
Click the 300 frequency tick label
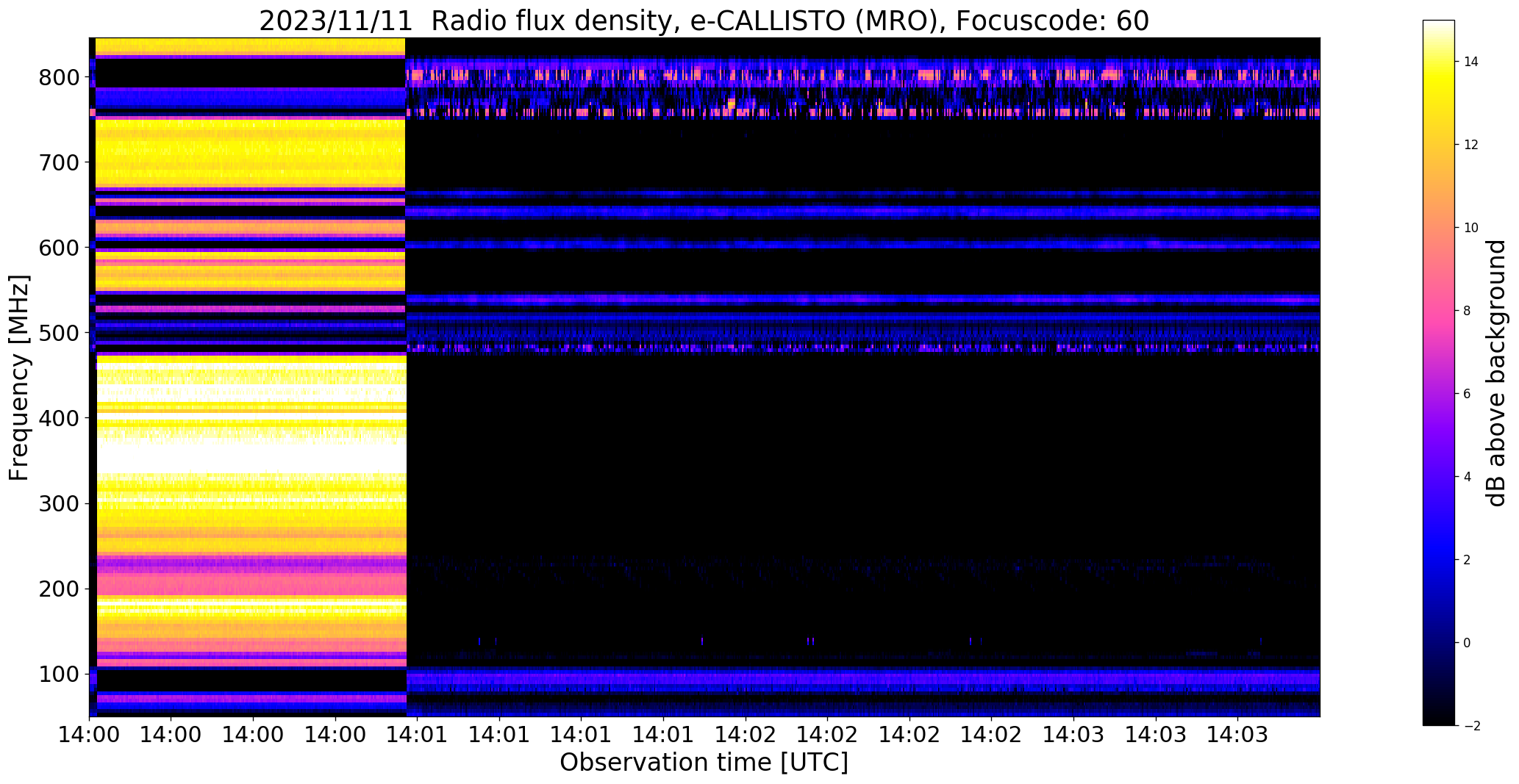60,503
